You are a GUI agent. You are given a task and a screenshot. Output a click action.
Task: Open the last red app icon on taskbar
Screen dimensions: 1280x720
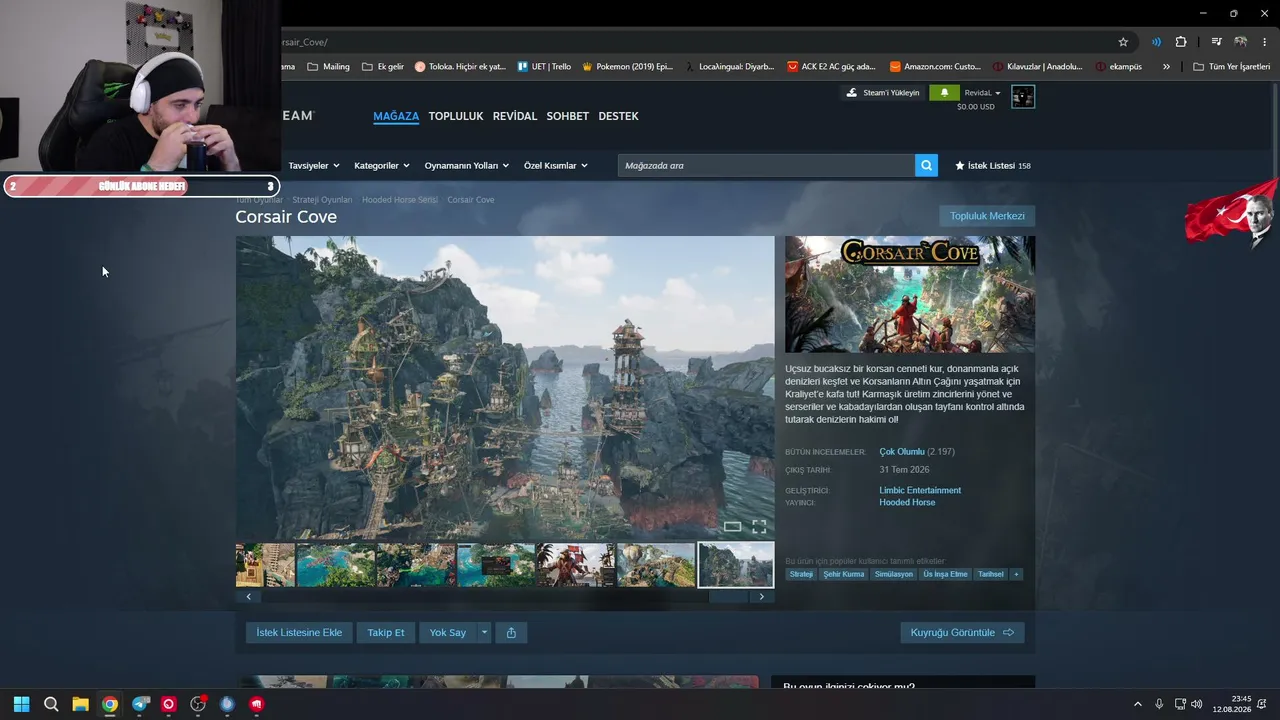(257, 704)
